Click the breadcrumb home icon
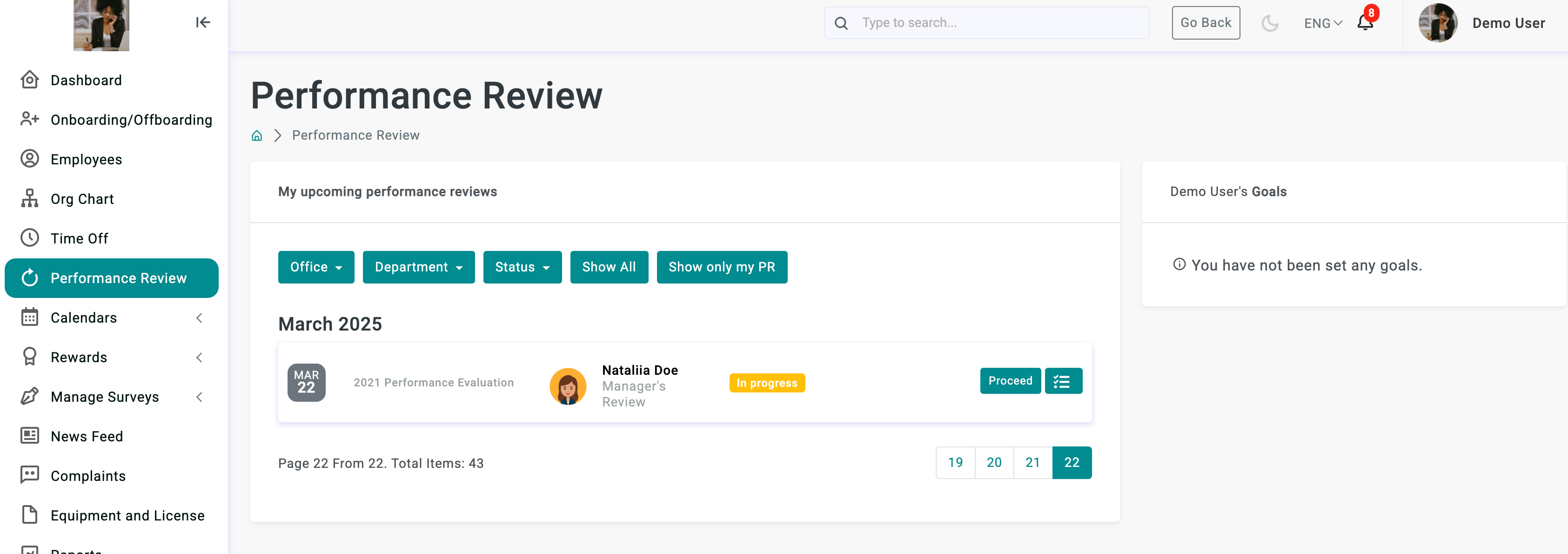The image size is (1568, 554). 257,135
